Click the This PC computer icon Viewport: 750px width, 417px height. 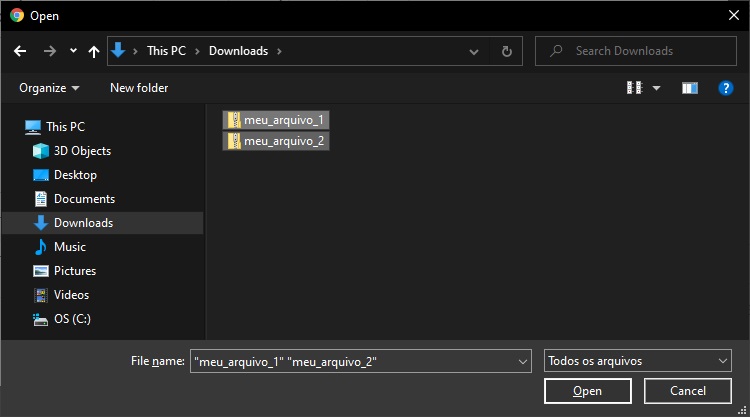(33, 127)
